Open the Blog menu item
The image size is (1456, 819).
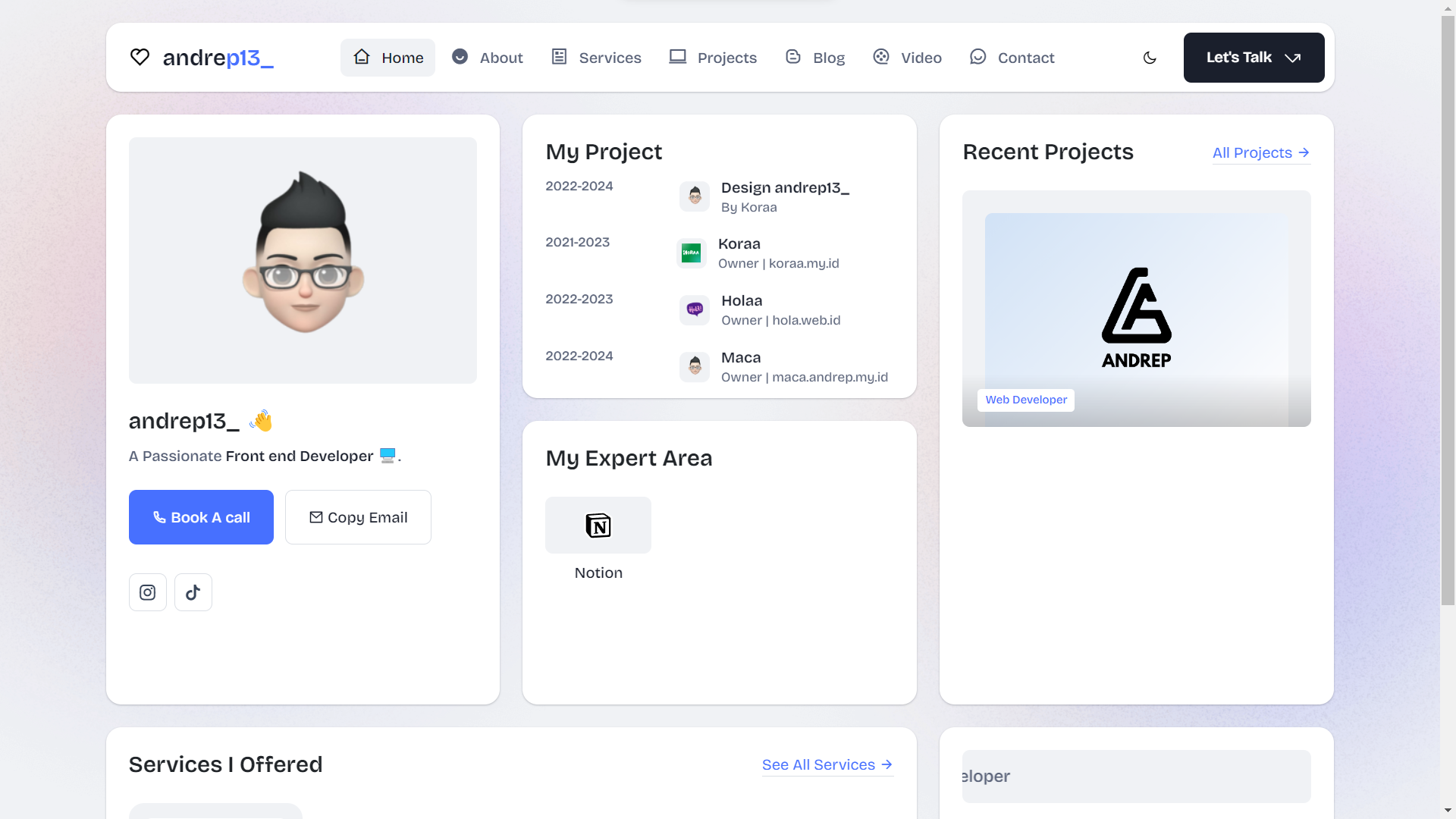(x=815, y=58)
